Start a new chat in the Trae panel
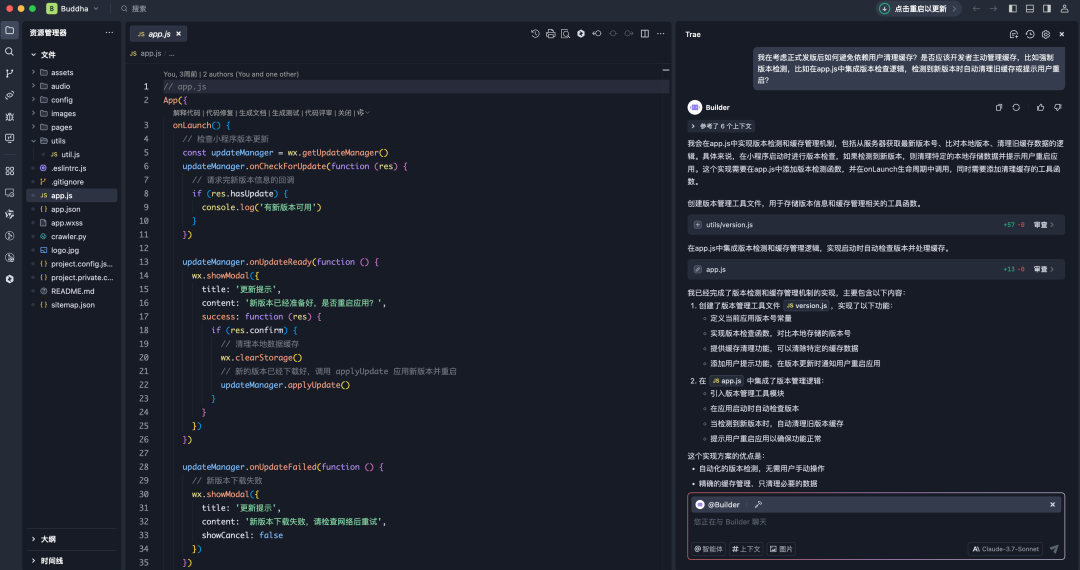 (x=1014, y=34)
